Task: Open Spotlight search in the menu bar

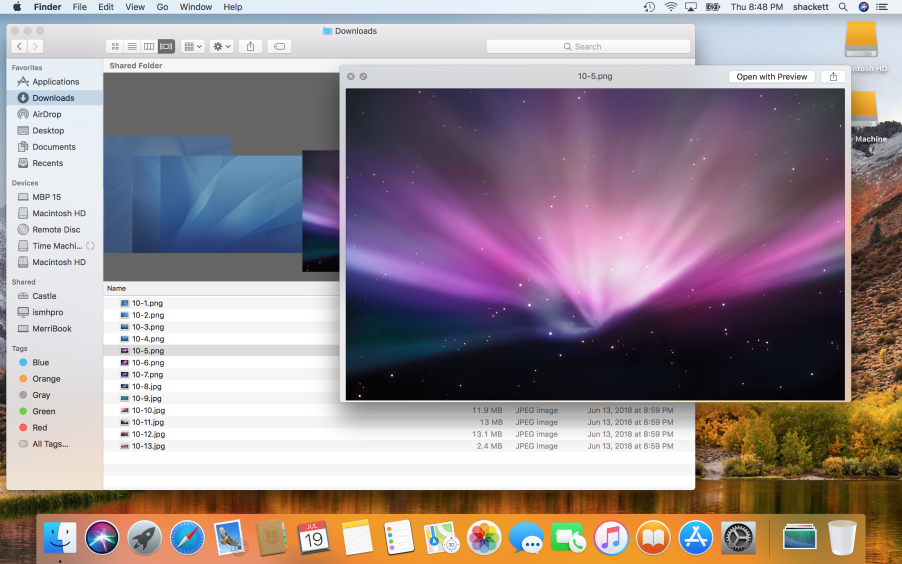Action: [x=843, y=7]
